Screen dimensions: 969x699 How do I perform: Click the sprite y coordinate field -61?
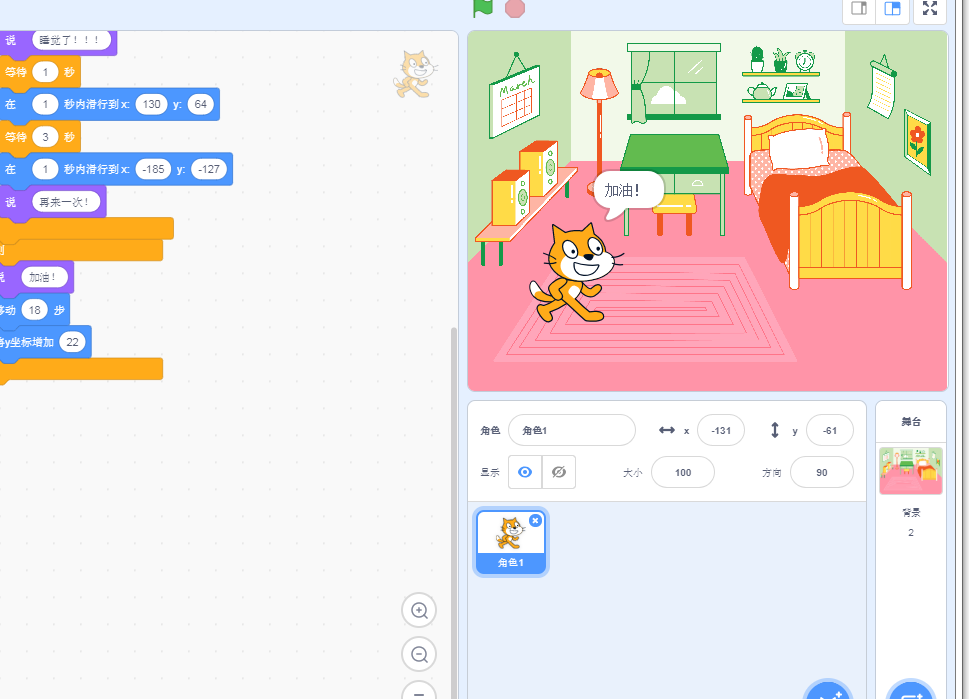(x=830, y=430)
